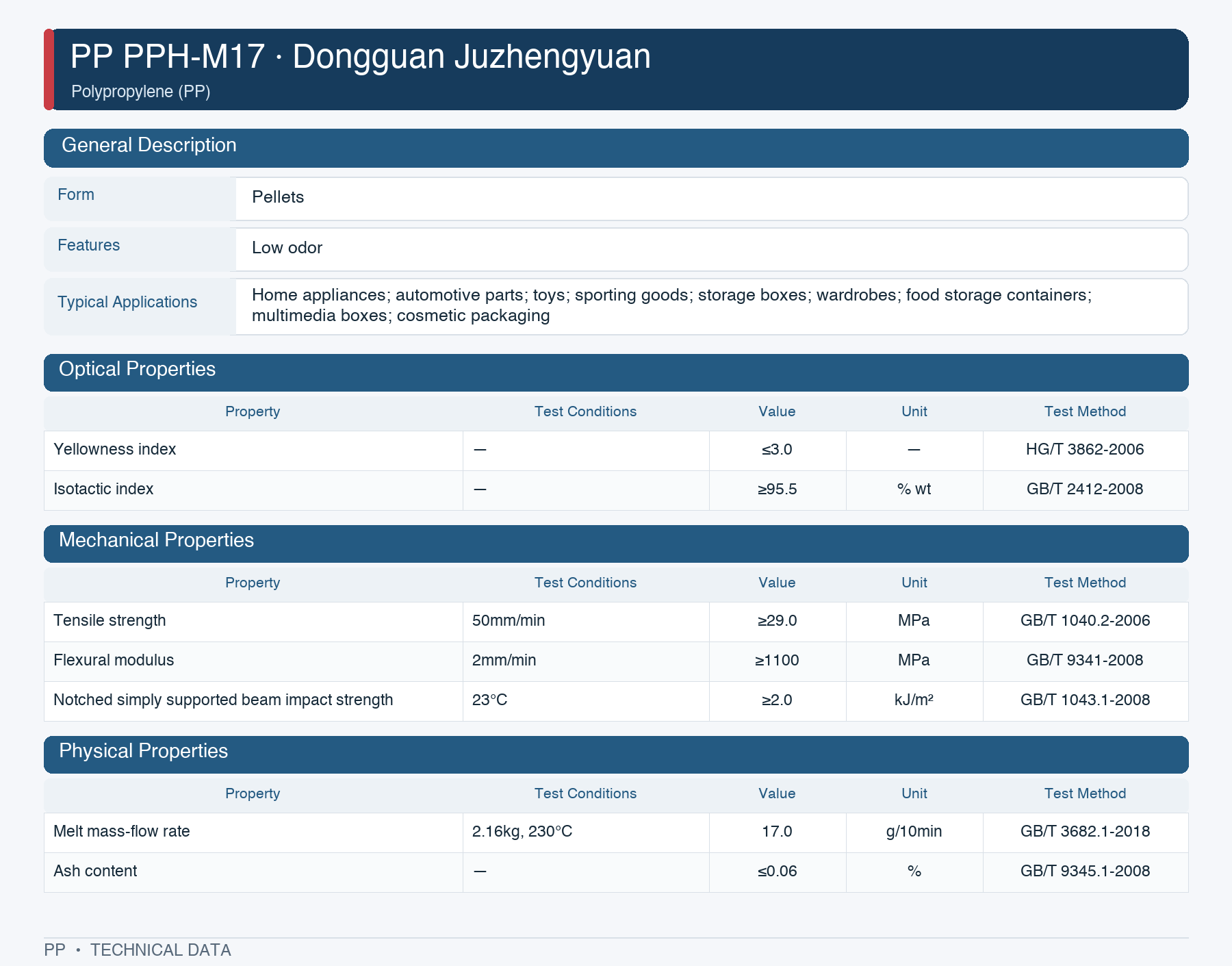Click the title PP PPH-M17 · Dongguan Juzhengyuan
Screen dimensions: 1232x966
coord(360,56)
